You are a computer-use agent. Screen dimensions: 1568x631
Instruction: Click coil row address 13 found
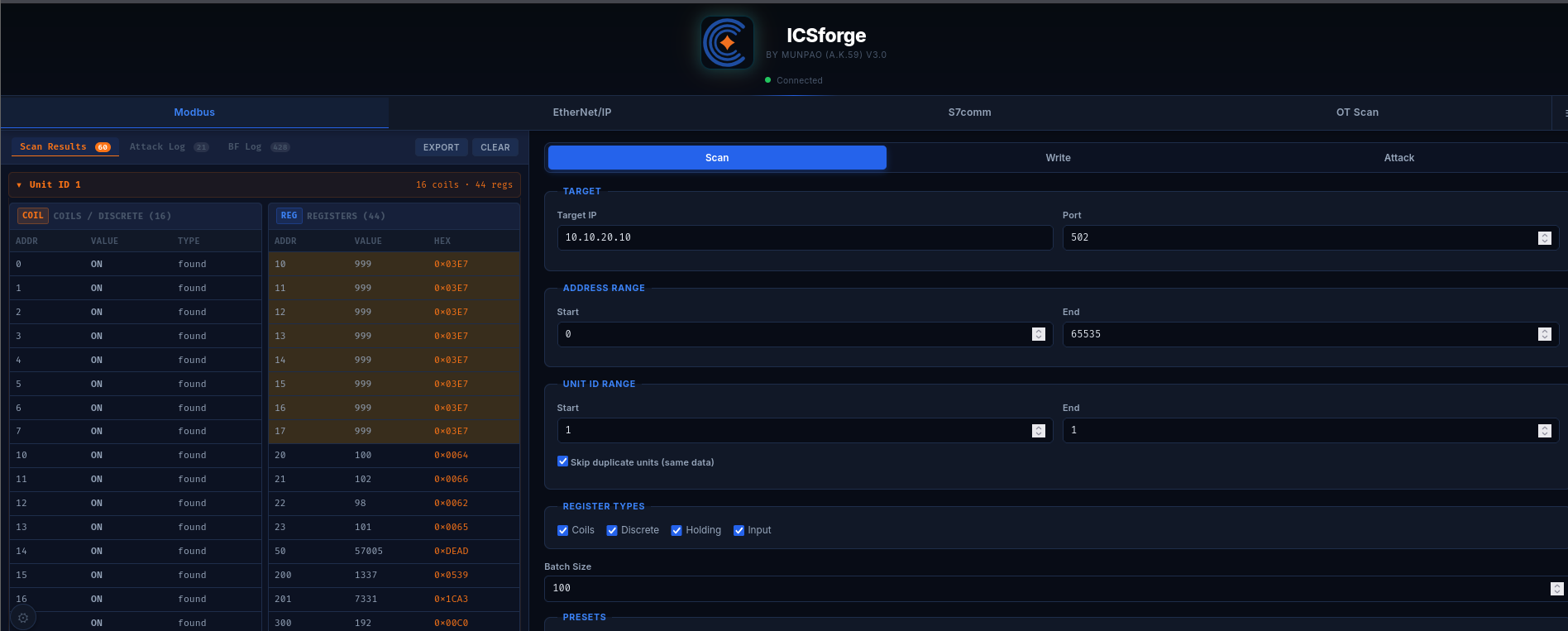click(192, 527)
